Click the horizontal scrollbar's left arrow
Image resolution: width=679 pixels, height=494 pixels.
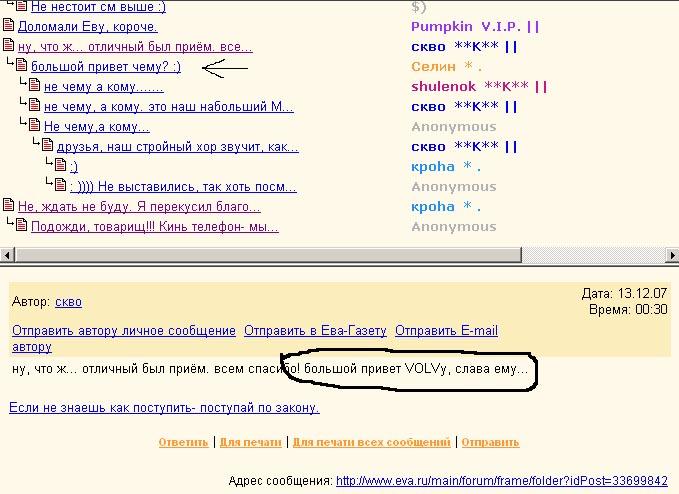pos(8,252)
